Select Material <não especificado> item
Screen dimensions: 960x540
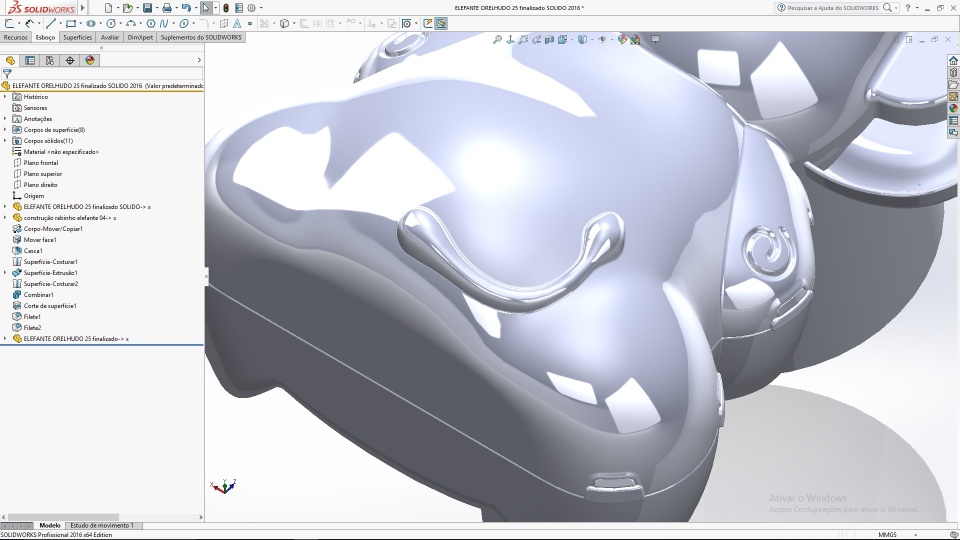(x=61, y=152)
